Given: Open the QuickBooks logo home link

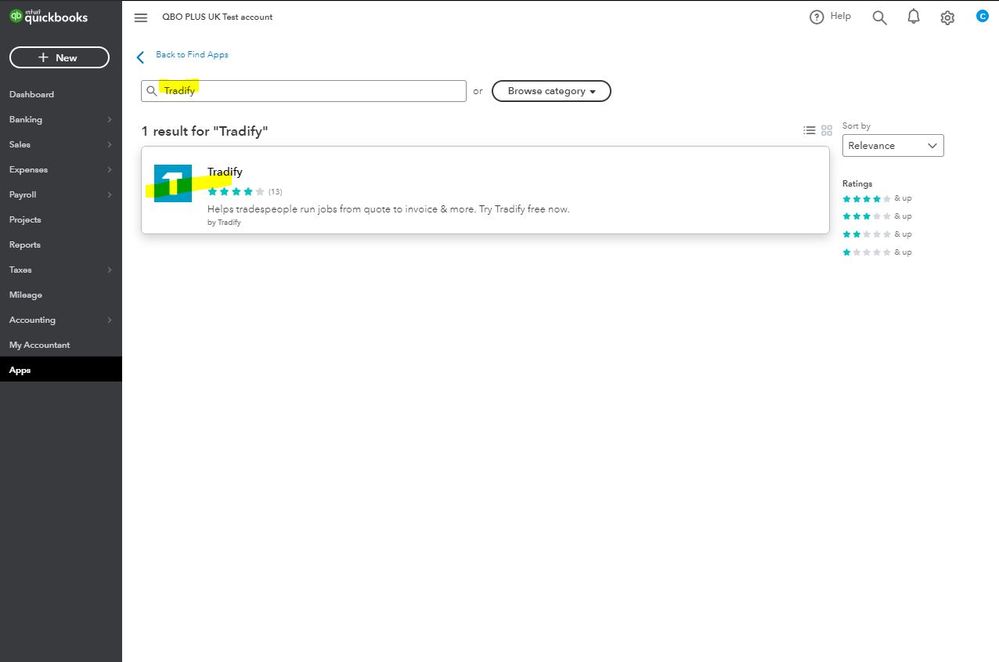Looking at the screenshot, I should [x=48, y=17].
